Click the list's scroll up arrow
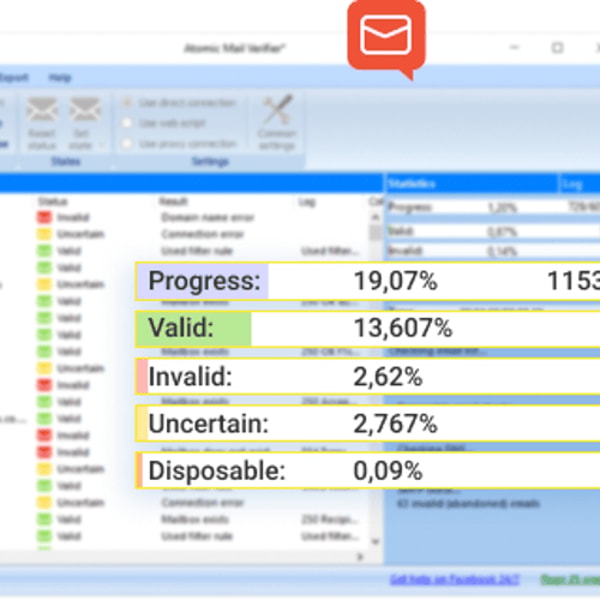The width and height of the screenshot is (600, 600). tap(376, 217)
